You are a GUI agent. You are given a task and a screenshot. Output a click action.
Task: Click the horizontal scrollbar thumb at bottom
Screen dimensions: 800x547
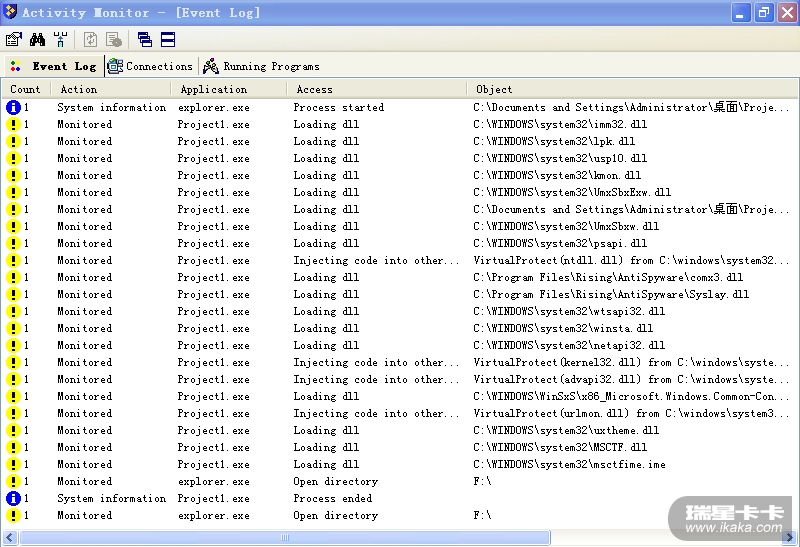(x=285, y=538)
